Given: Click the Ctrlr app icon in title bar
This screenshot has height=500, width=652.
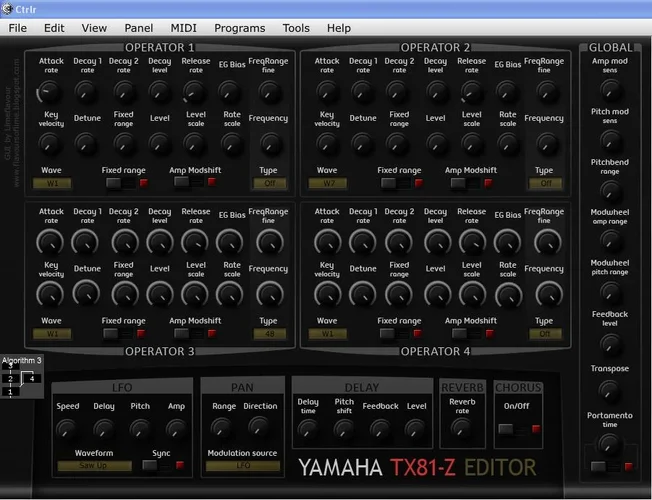Looking at the screenshot, I should coord(8,8).
